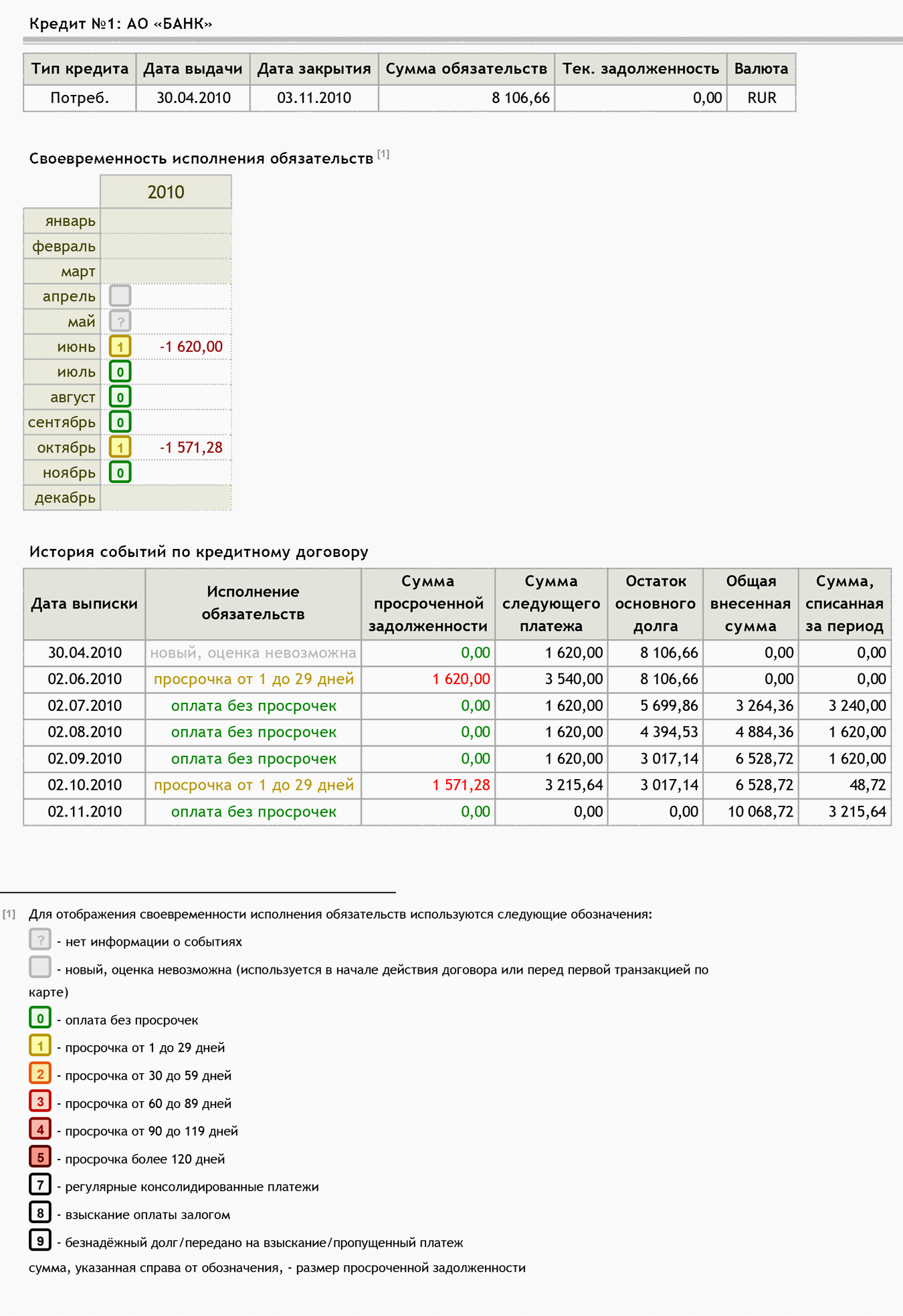This screenshot has height=1316, width=903.
Task: Click the [1] footnote marker at bottom
Action: click(9, 913)
